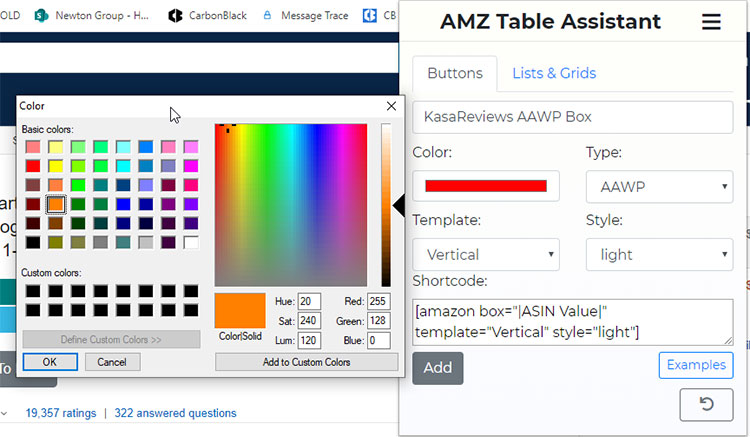The height and width of the screenshot is (437, 750).
Task: Open the AMZ Table Assistant hamburger menu
Action: point(711,22)
